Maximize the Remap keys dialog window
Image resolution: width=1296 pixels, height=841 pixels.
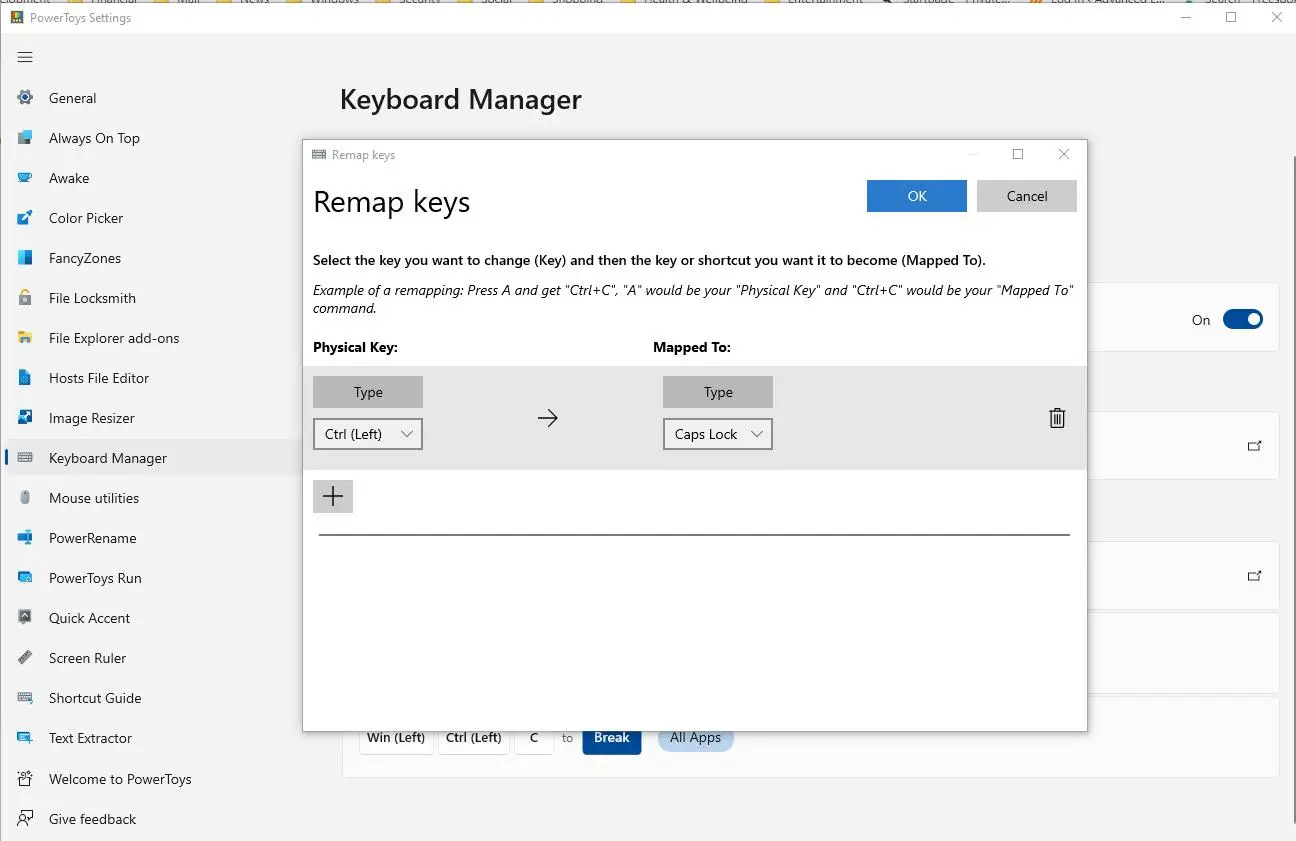click(x=1018, y=154)
